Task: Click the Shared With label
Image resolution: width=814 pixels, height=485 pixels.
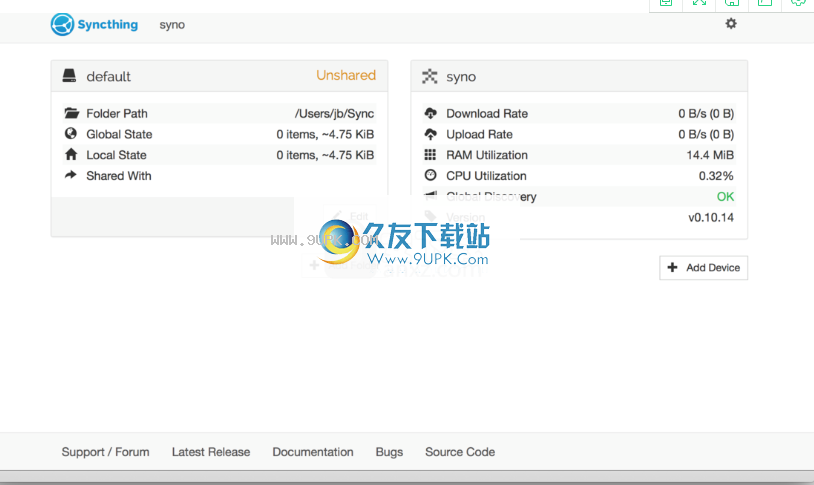Action: point(119,176)
